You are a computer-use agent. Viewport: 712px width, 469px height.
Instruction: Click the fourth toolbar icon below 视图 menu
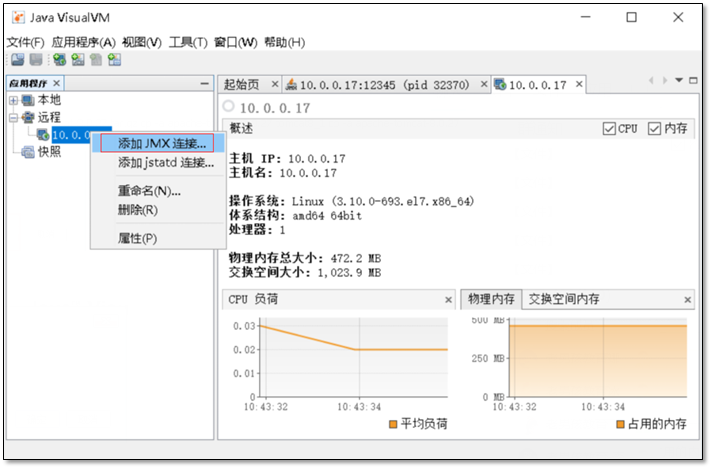(79, 60)
